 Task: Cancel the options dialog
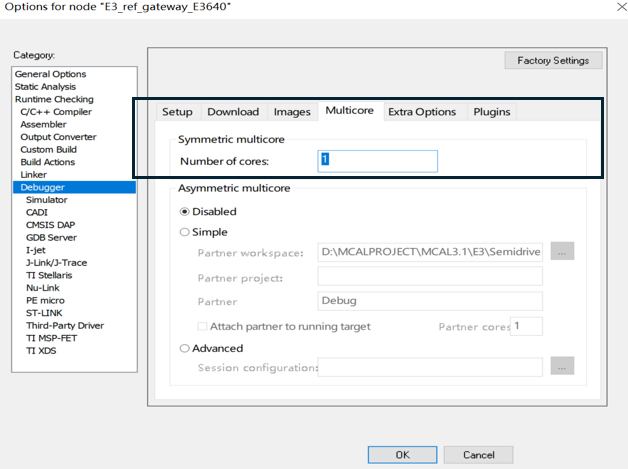478,454
